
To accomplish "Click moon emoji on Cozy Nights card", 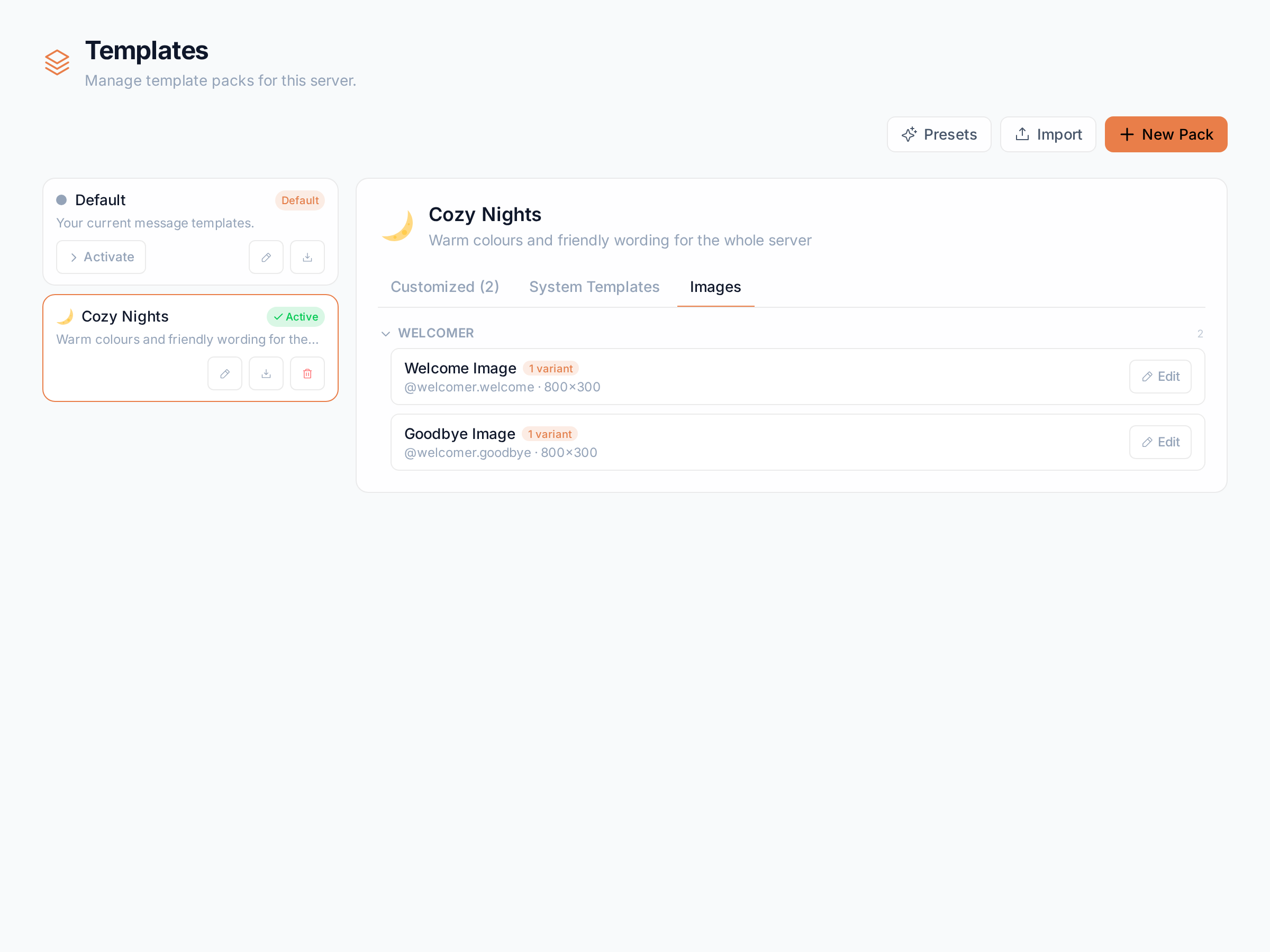I will click(x=66, y=316).
